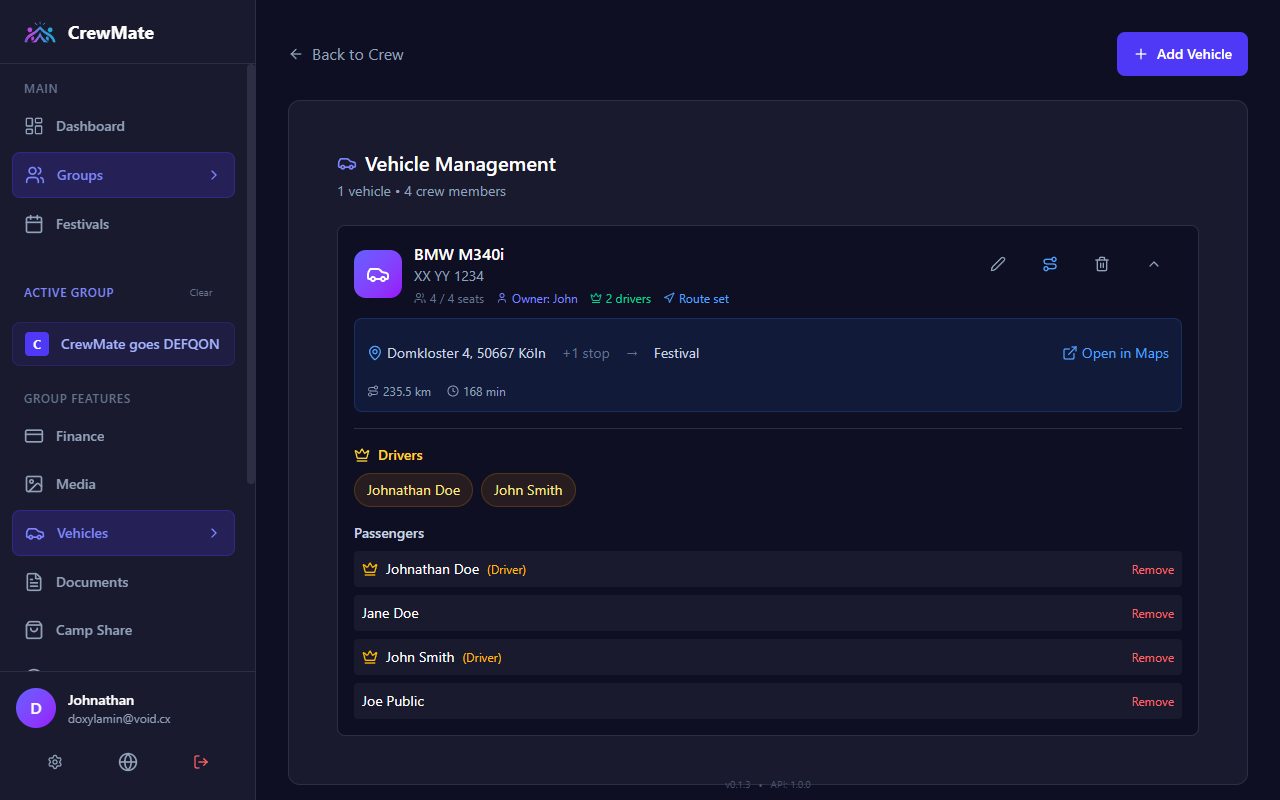This screenshot has width=1280, height=800.
Task: Click the 235.5 km distance
Action: click(399, 392)
